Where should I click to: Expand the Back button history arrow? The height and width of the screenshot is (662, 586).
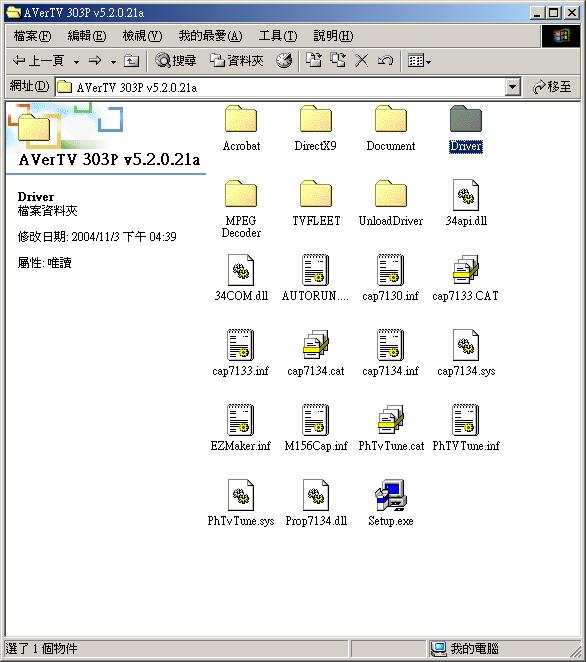[x=76, y=62]
